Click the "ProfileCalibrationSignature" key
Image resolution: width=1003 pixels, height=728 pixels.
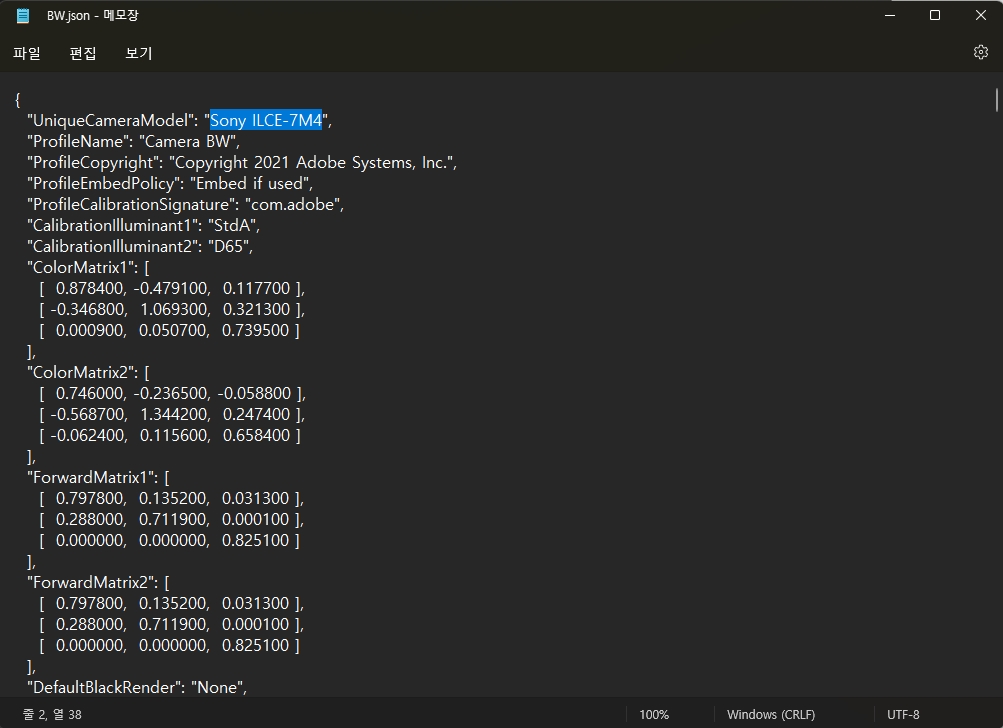click(130, 205)
